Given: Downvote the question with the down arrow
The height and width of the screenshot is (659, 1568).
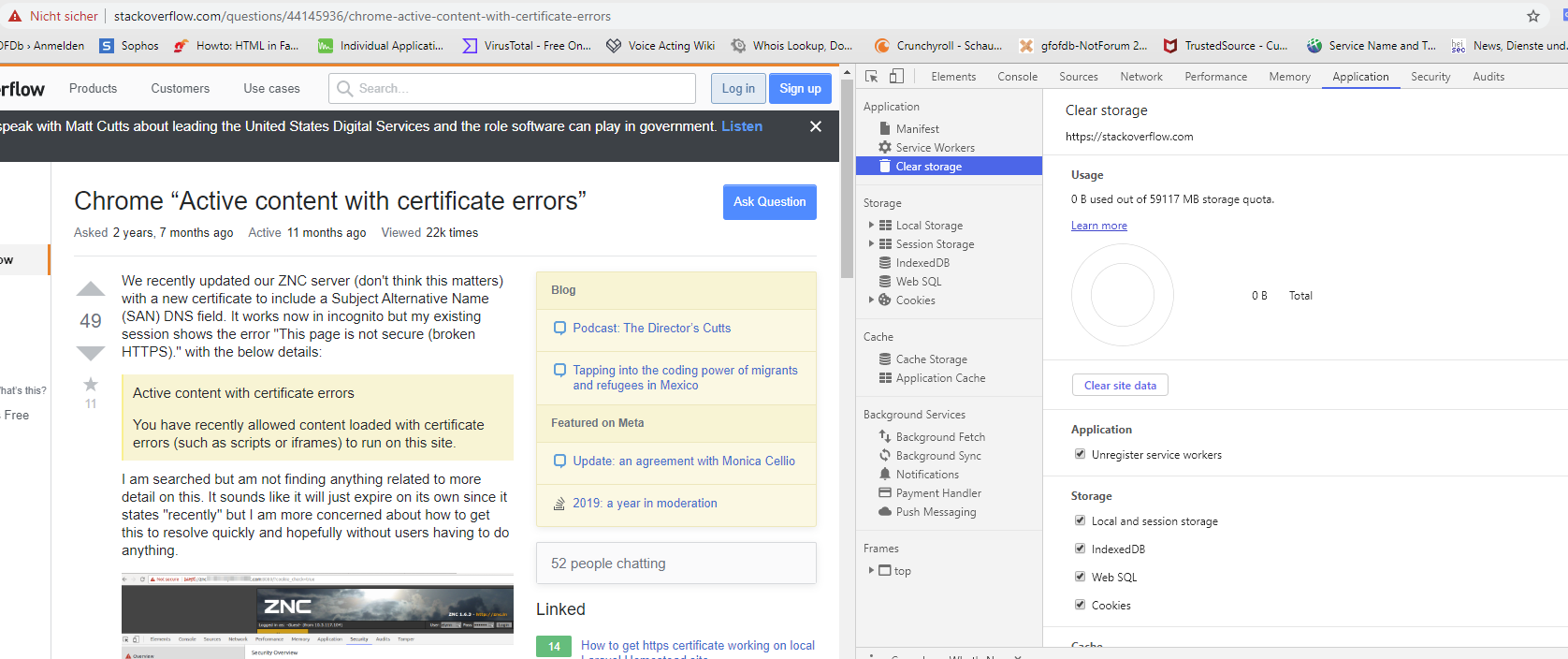Looking at the screenshot, I should coord(91,353).
